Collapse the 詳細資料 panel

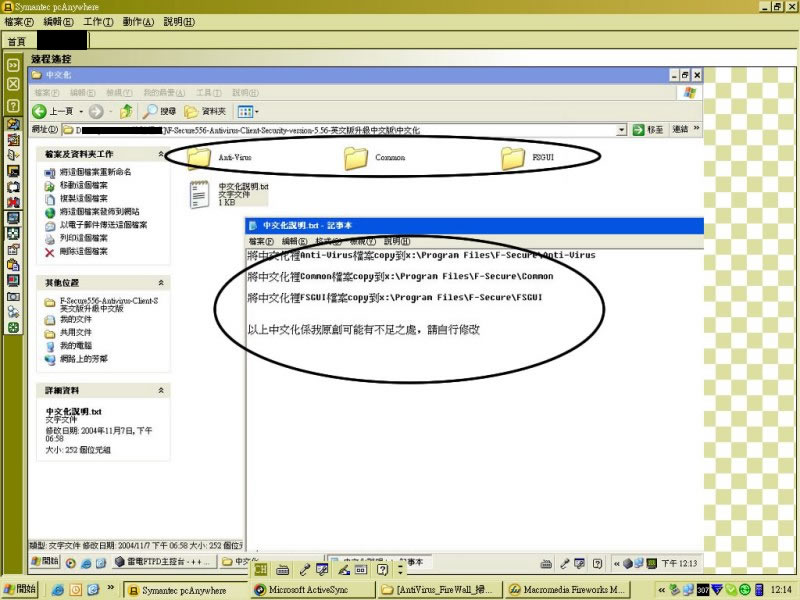pos(161,390)
